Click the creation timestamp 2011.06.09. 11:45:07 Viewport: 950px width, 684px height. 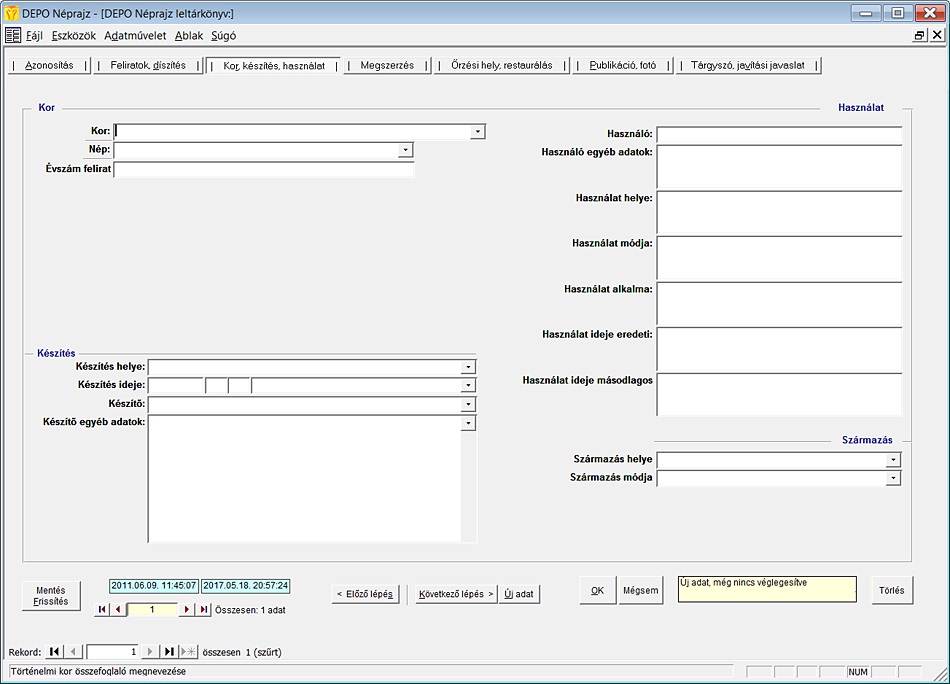[x=154, y=586]
